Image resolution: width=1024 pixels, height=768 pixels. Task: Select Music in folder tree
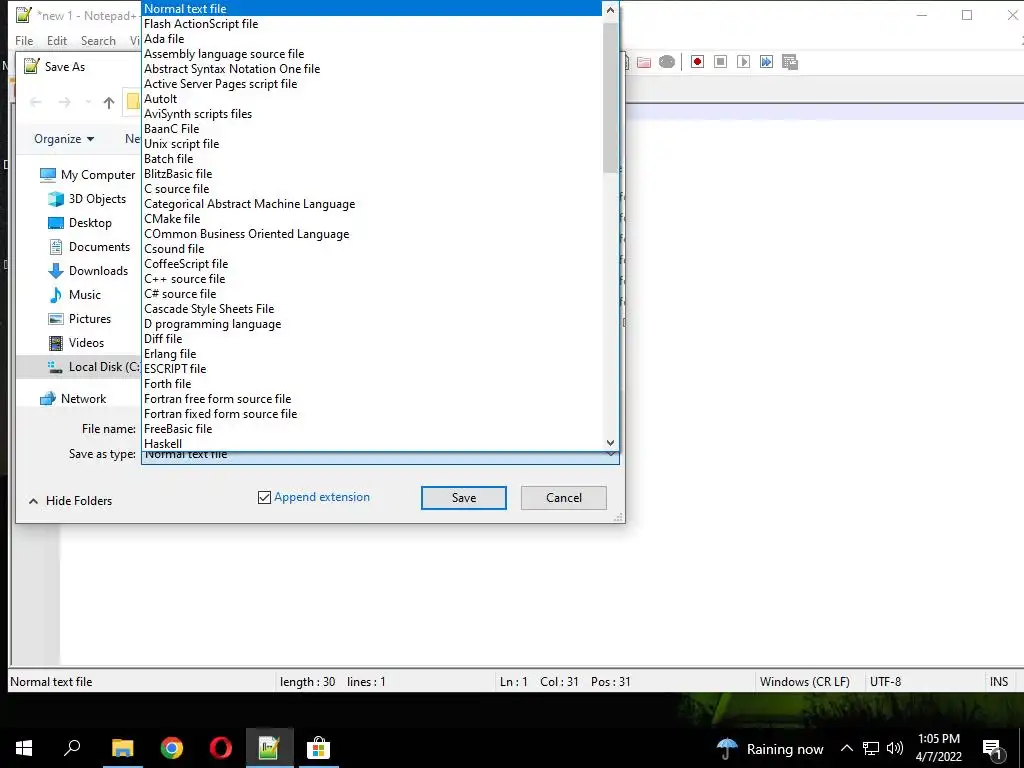coord(74,295)
